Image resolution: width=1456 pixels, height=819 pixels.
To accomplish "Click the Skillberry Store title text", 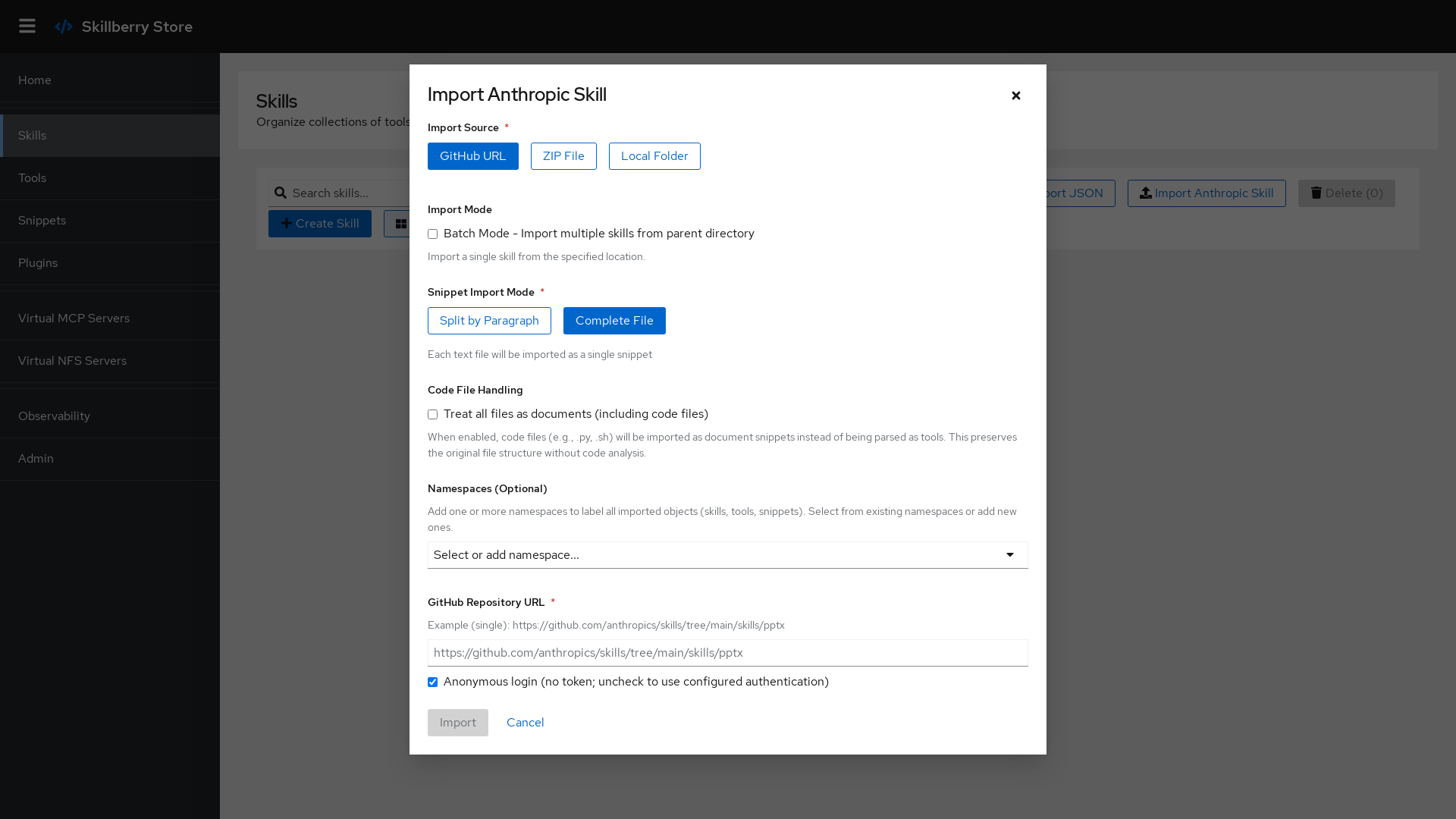I will (137, 27).
